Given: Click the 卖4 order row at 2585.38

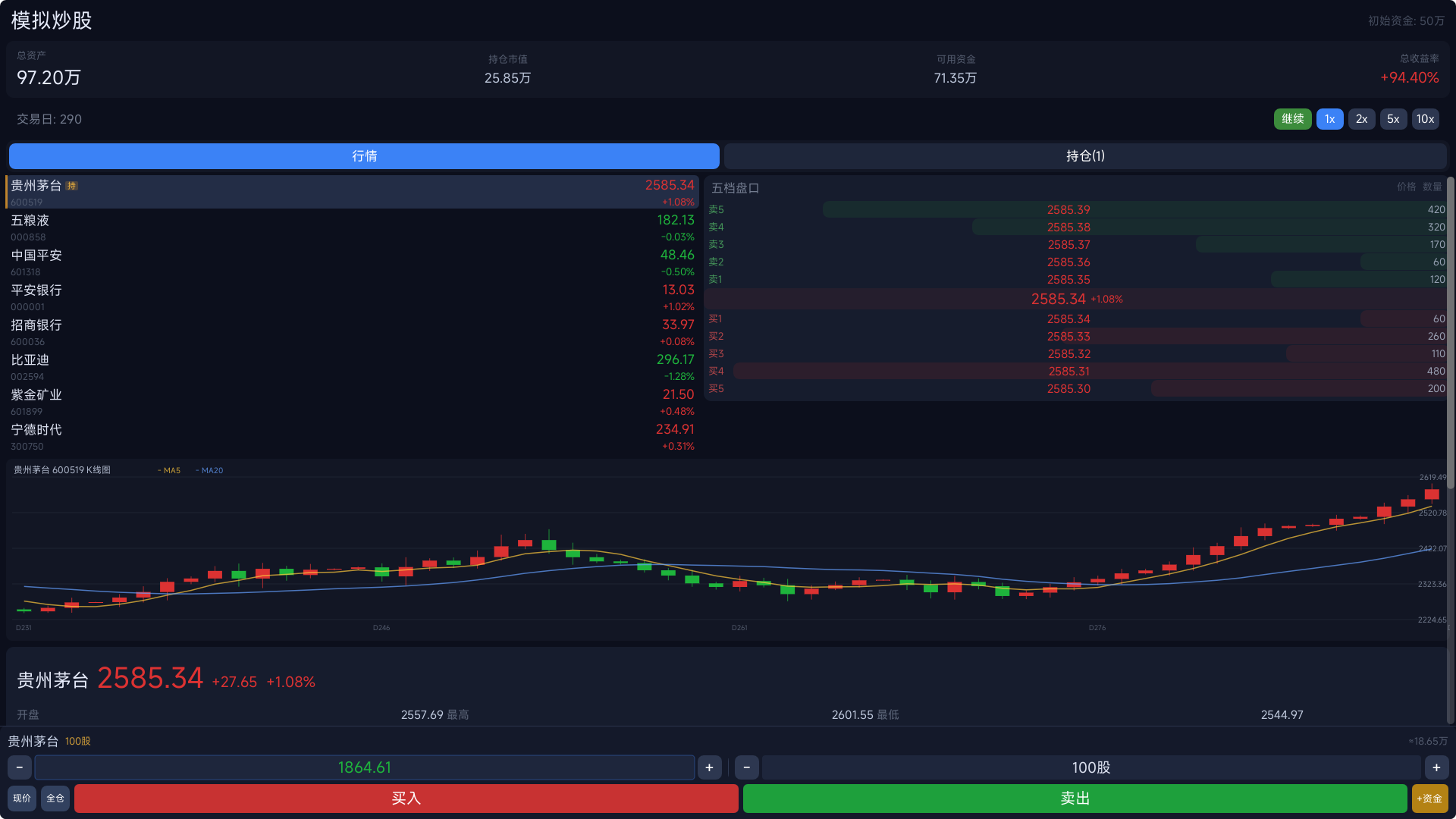Looking at the screenshot, I should click(1076, 227).
